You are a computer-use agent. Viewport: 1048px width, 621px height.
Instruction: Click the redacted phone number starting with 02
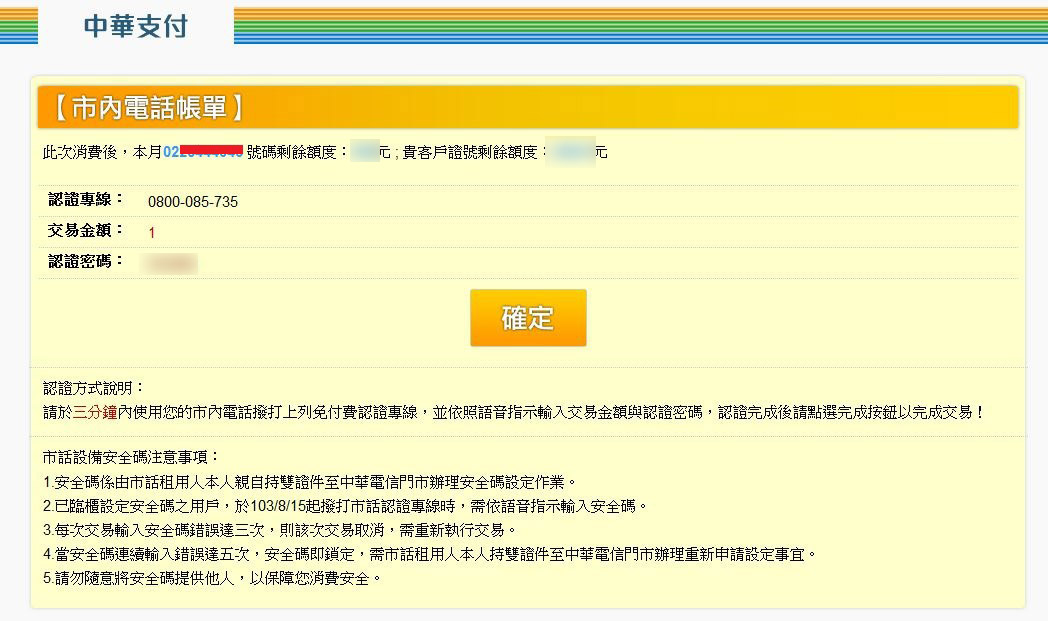pyautogui.click(x=203, y=152)
